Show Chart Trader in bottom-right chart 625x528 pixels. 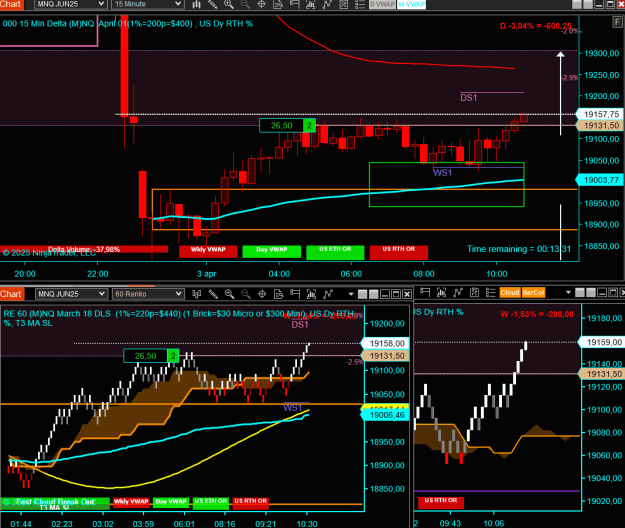pyautogui.click(x=425, y=292)
